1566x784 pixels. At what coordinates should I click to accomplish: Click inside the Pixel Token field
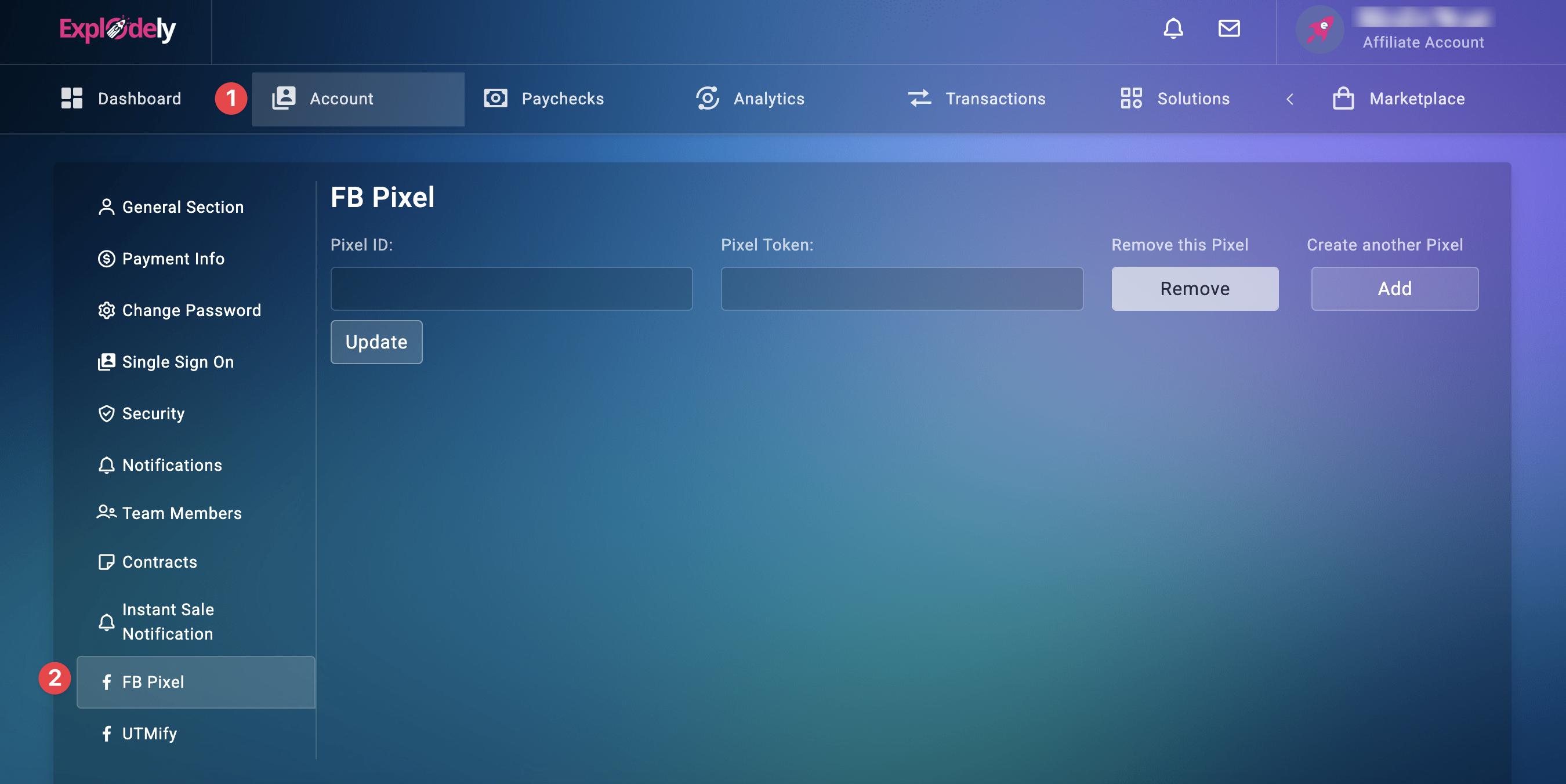[x=901, y=289]
